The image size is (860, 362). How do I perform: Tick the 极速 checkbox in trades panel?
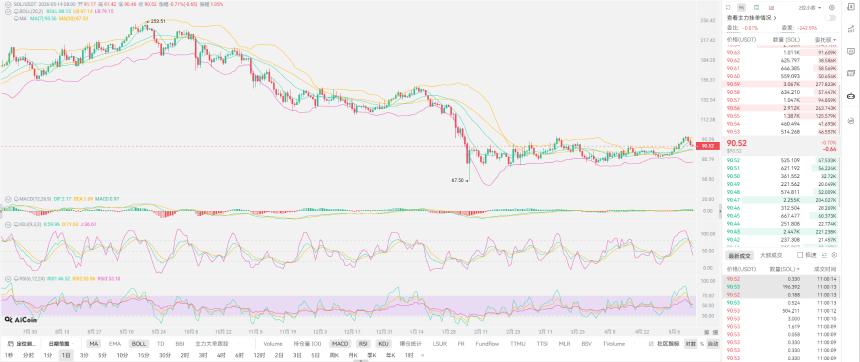point(800,255)
